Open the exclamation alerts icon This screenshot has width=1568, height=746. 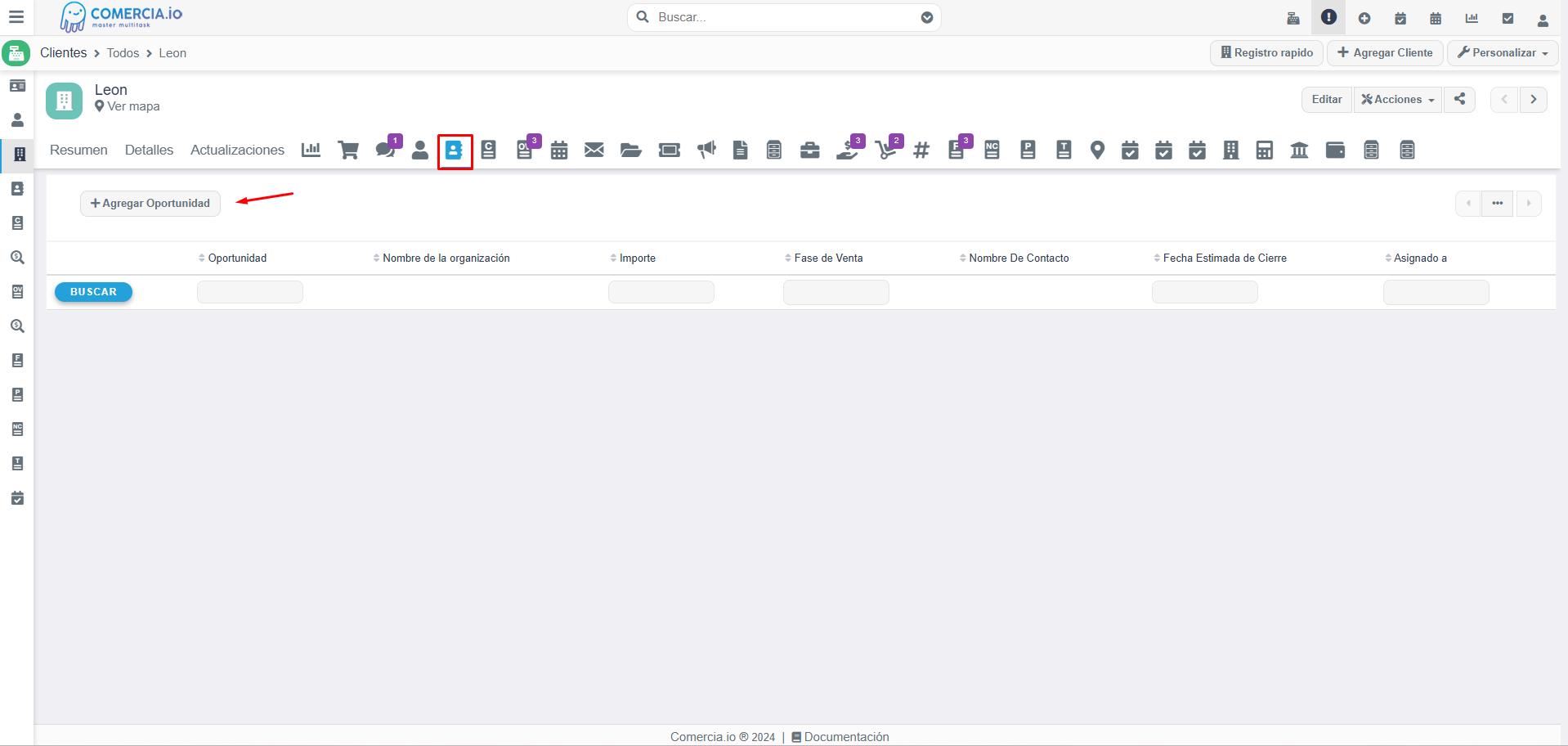(x=1328, y=17)
